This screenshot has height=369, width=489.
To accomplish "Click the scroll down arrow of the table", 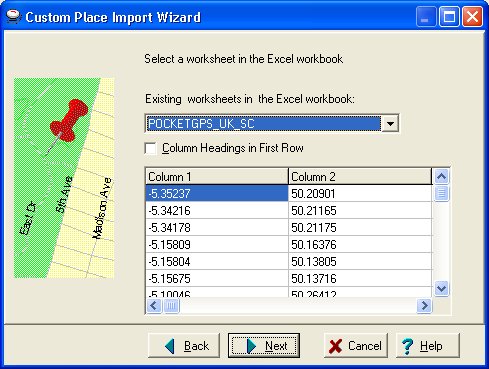I will (x=441, y=288).
